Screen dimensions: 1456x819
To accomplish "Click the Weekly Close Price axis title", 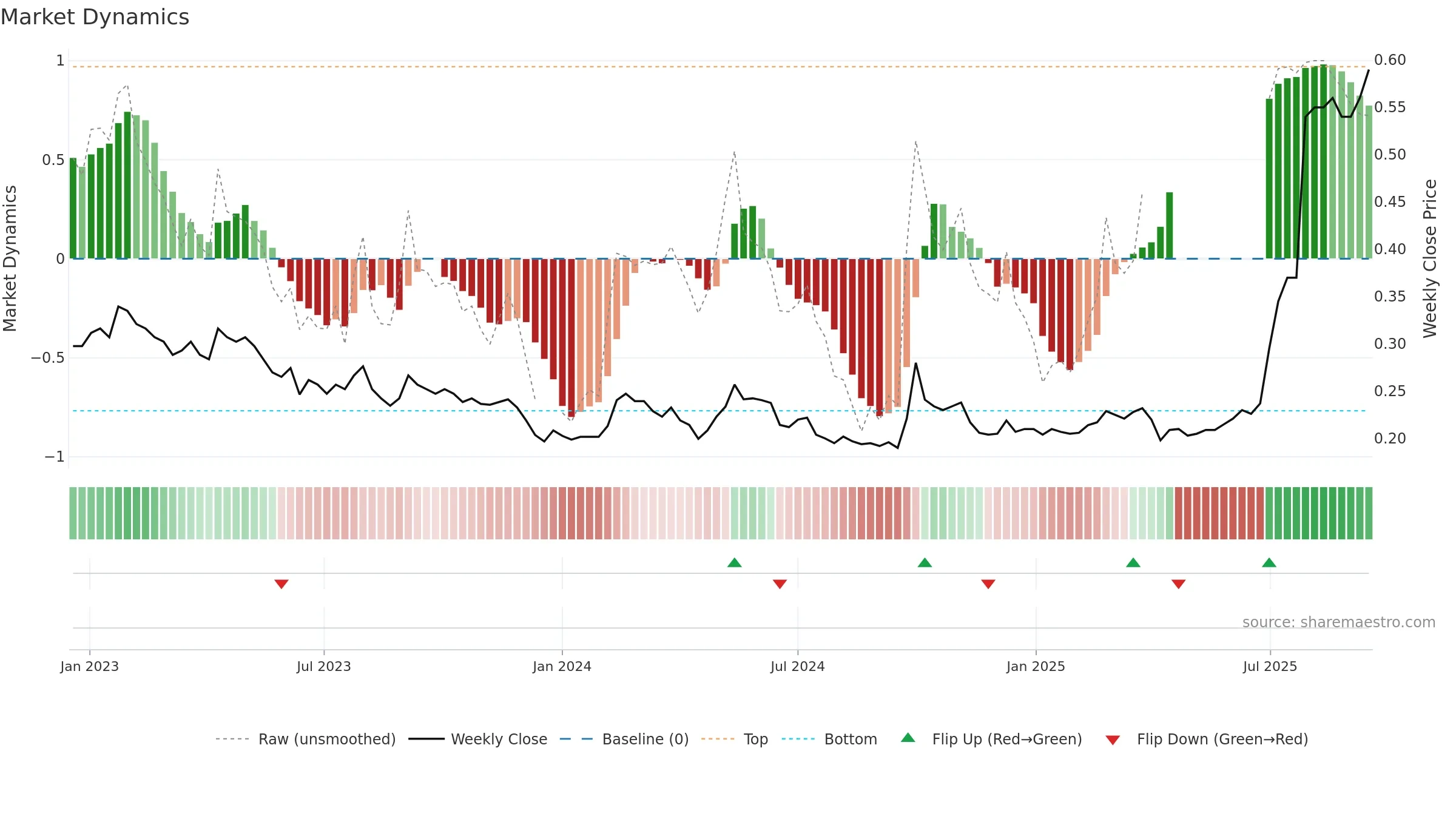I will click(x=1430, y=258).
